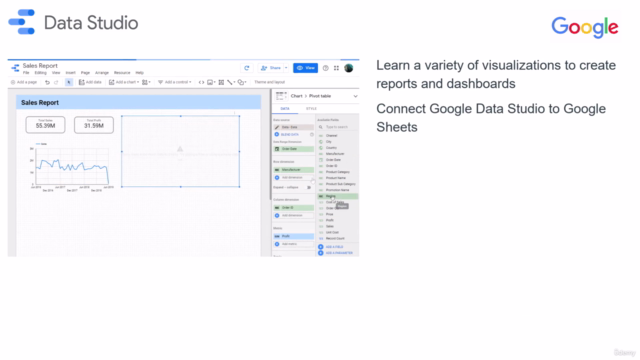Click plus icon of Add a Field
The height and width of the screenshot is (360, 640).
[x=321, y=247]
